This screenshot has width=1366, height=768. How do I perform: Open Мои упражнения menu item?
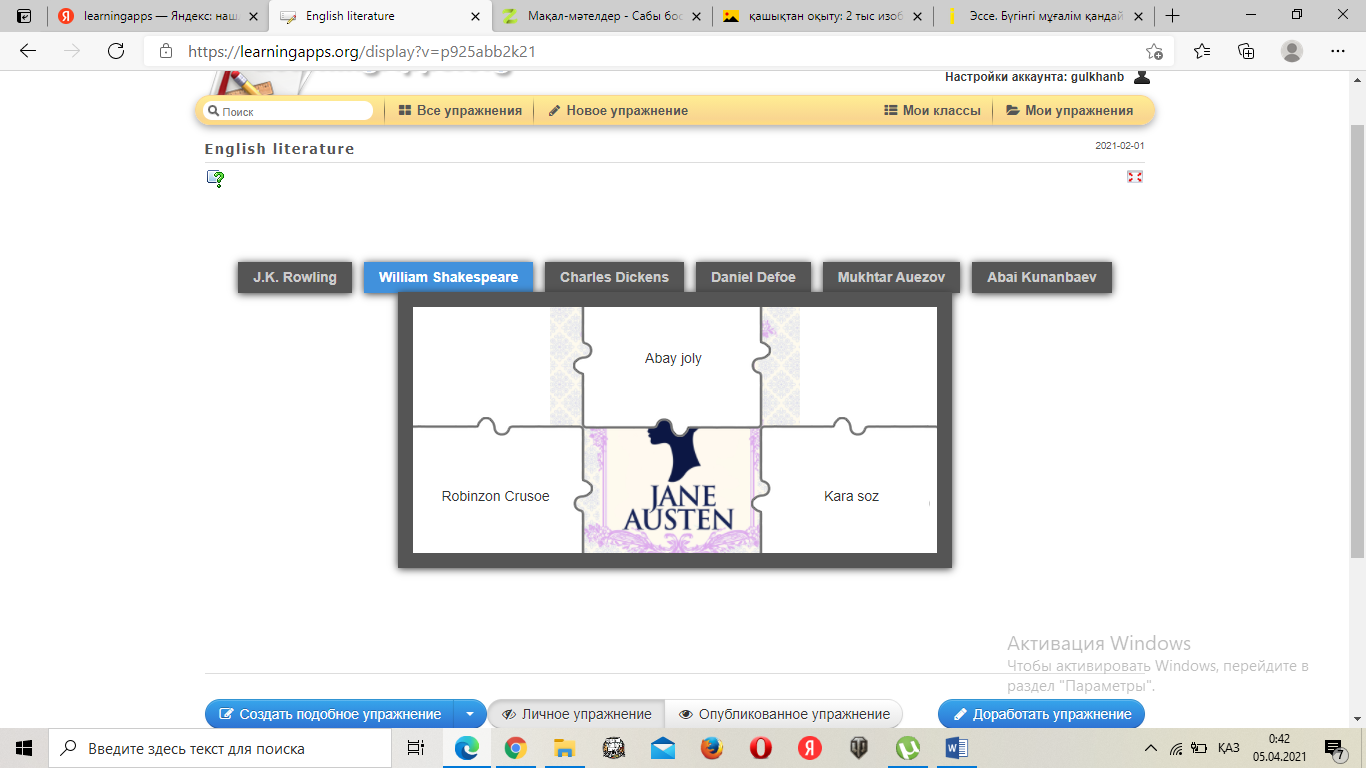coord(1069,111)
